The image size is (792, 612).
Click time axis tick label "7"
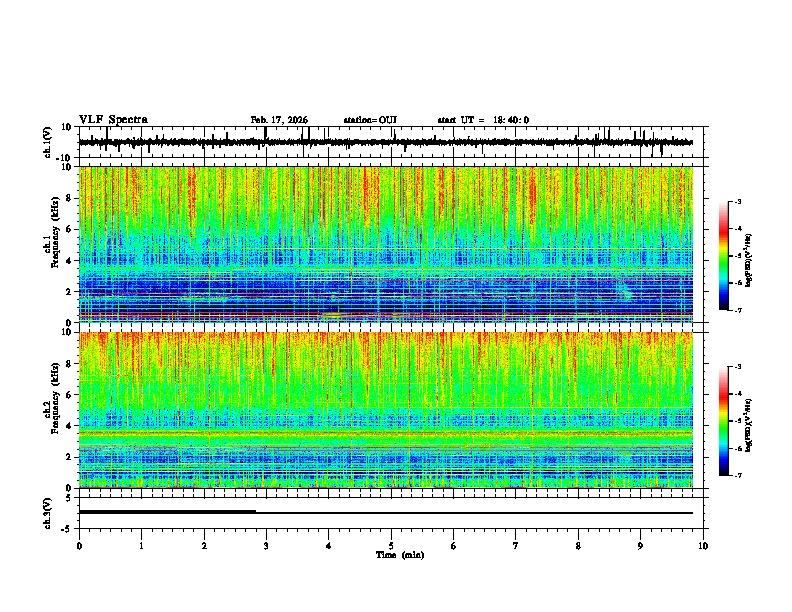[x=516, y=546]
